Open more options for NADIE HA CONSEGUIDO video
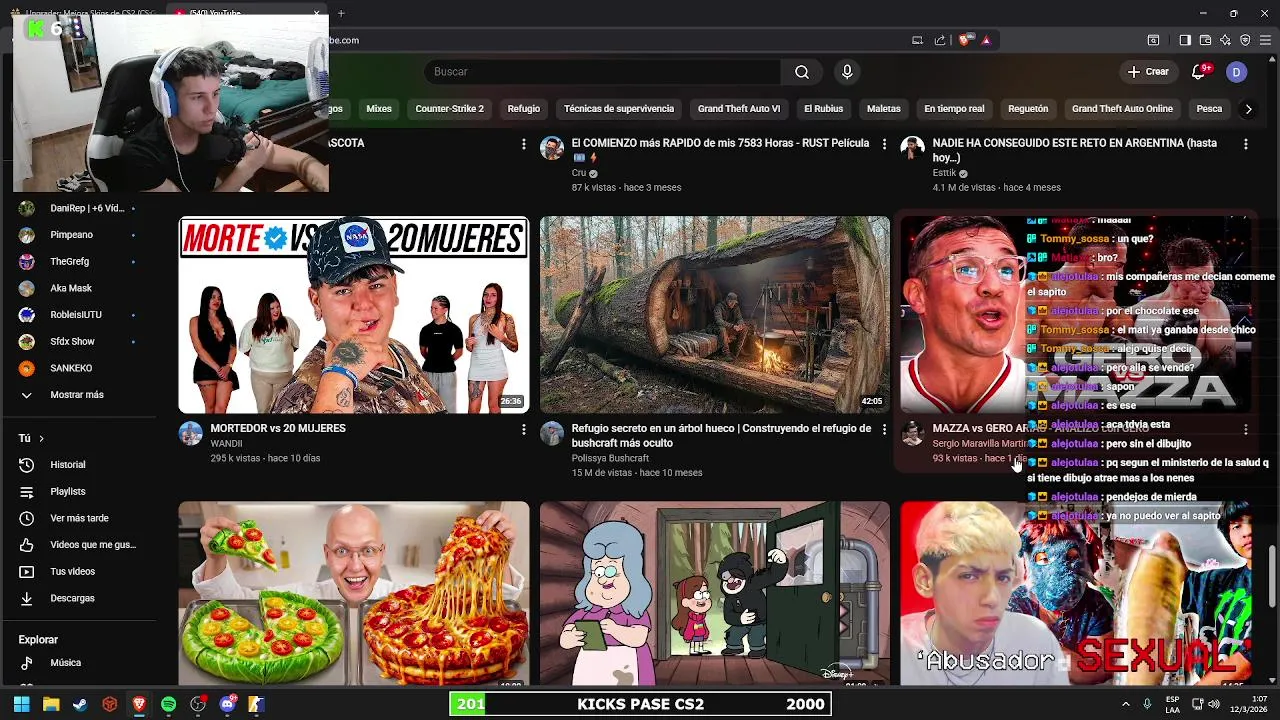Viewport: 1280px width, 720px height. point(1245,144)
